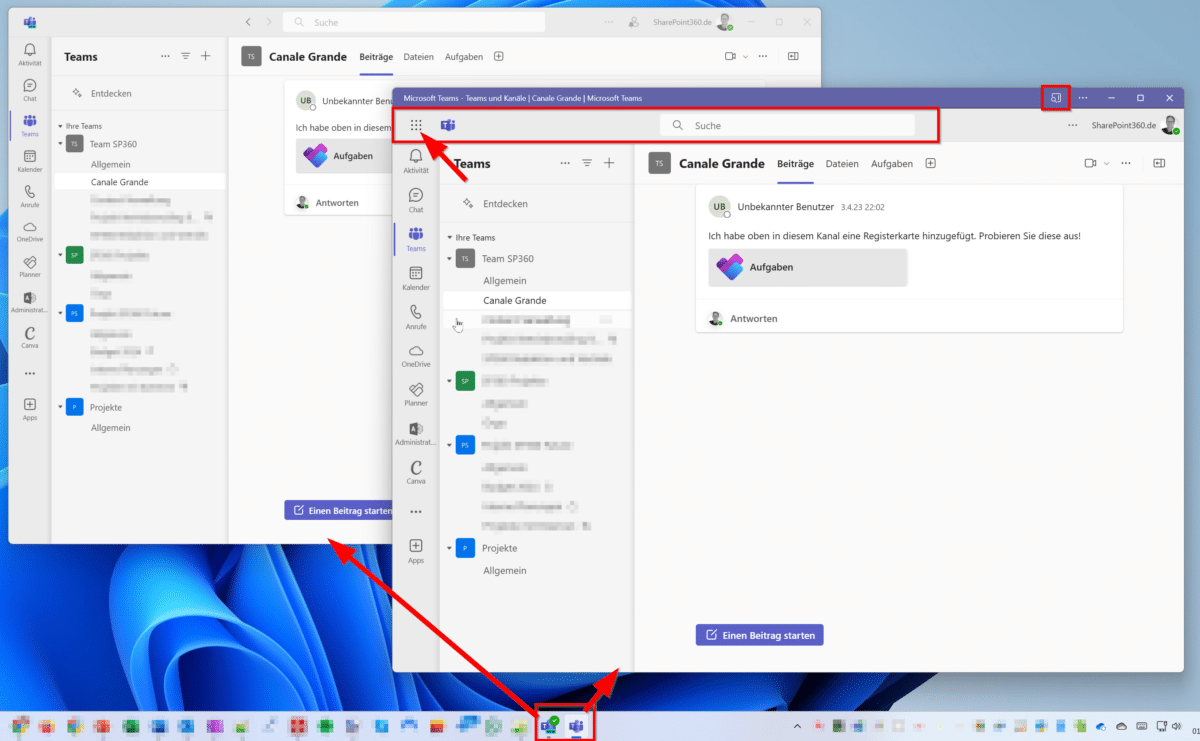
Task: Open Planner app in the front window sidebar
Action: [x=416, y=393]
